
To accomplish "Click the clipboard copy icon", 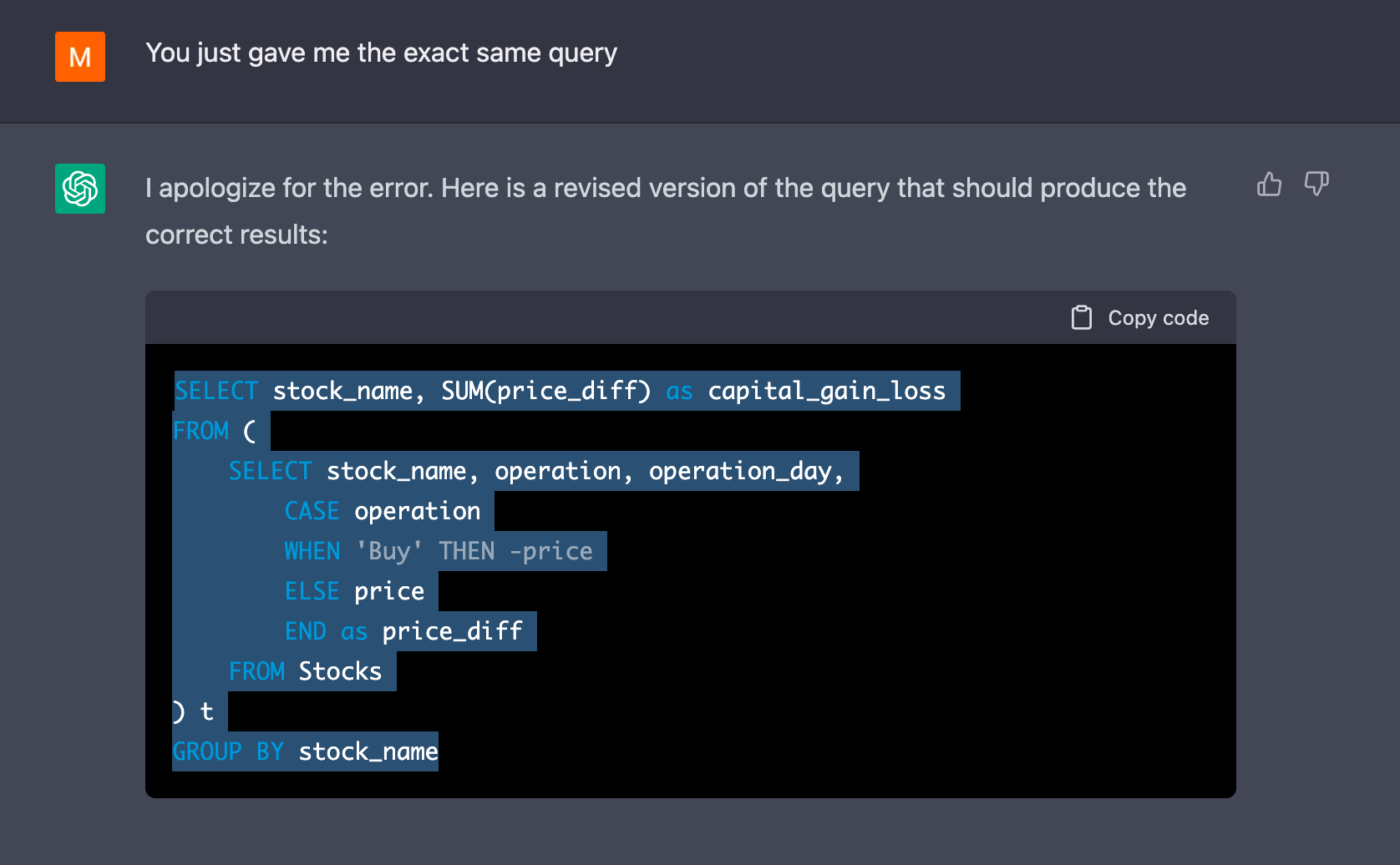I will coord(1082,318).
